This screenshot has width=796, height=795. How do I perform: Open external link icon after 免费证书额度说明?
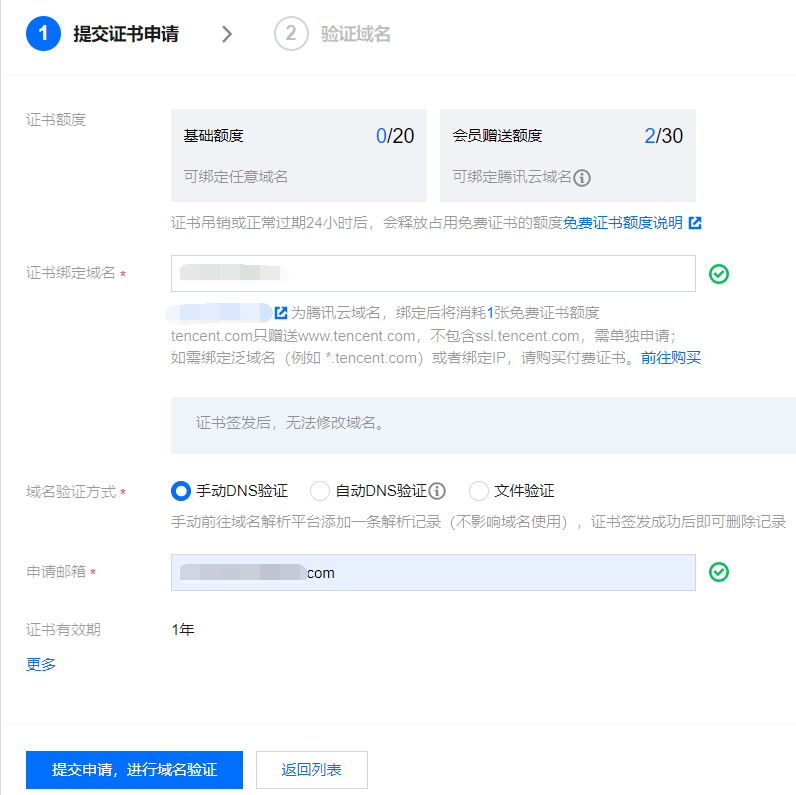coord(695,223)
